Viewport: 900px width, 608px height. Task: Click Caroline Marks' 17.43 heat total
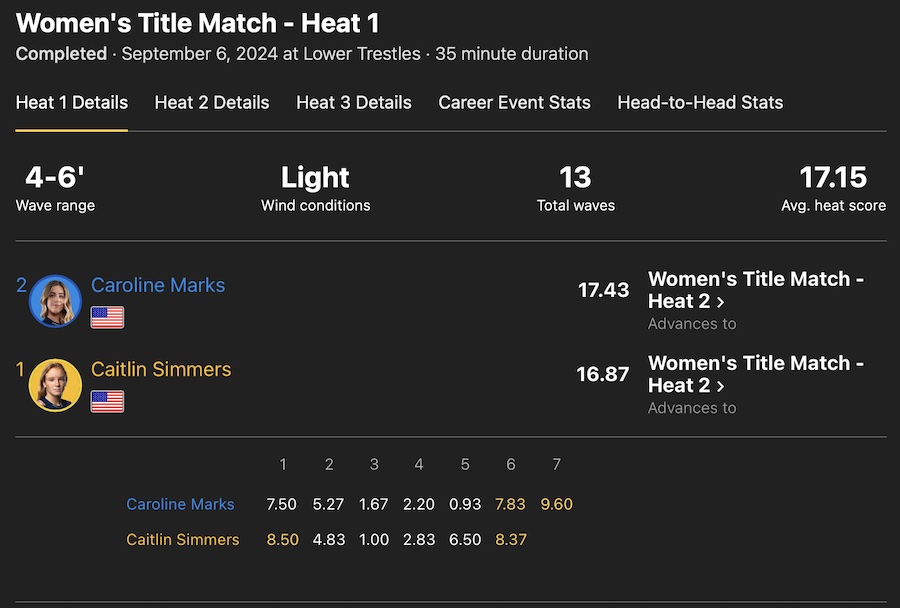tap(603, 290)
